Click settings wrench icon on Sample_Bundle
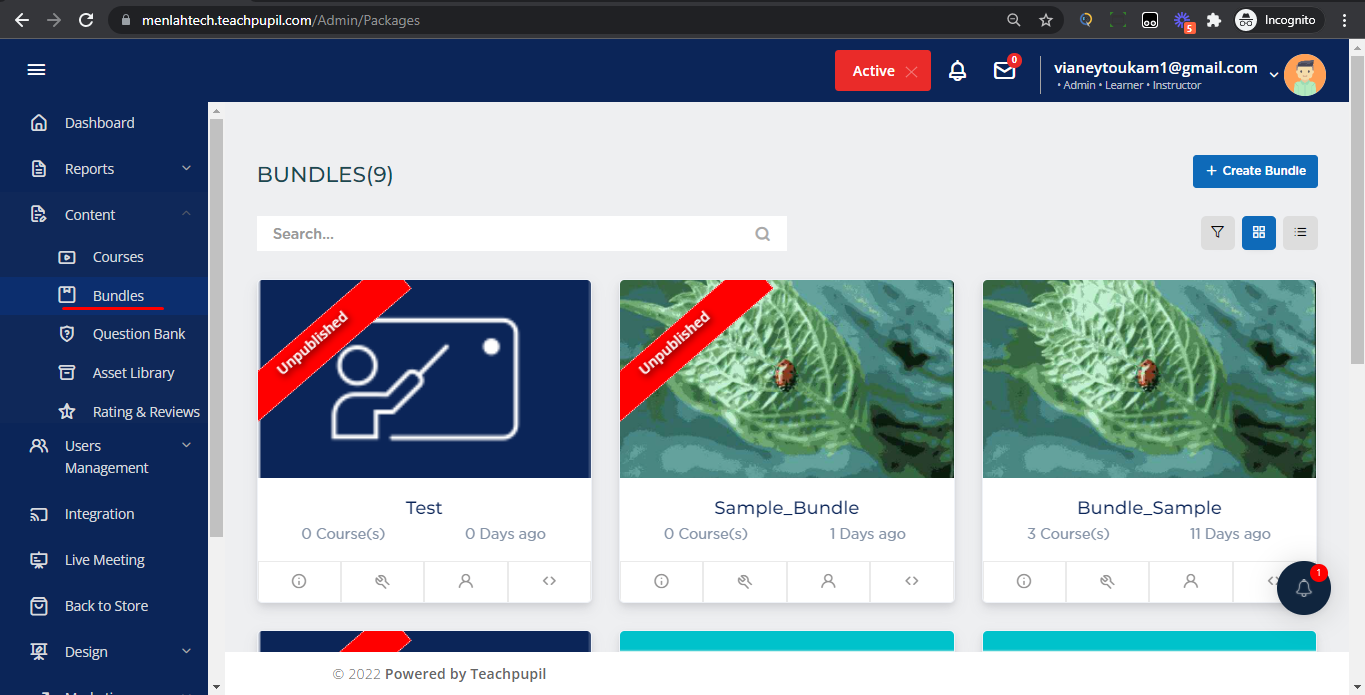 744,581
